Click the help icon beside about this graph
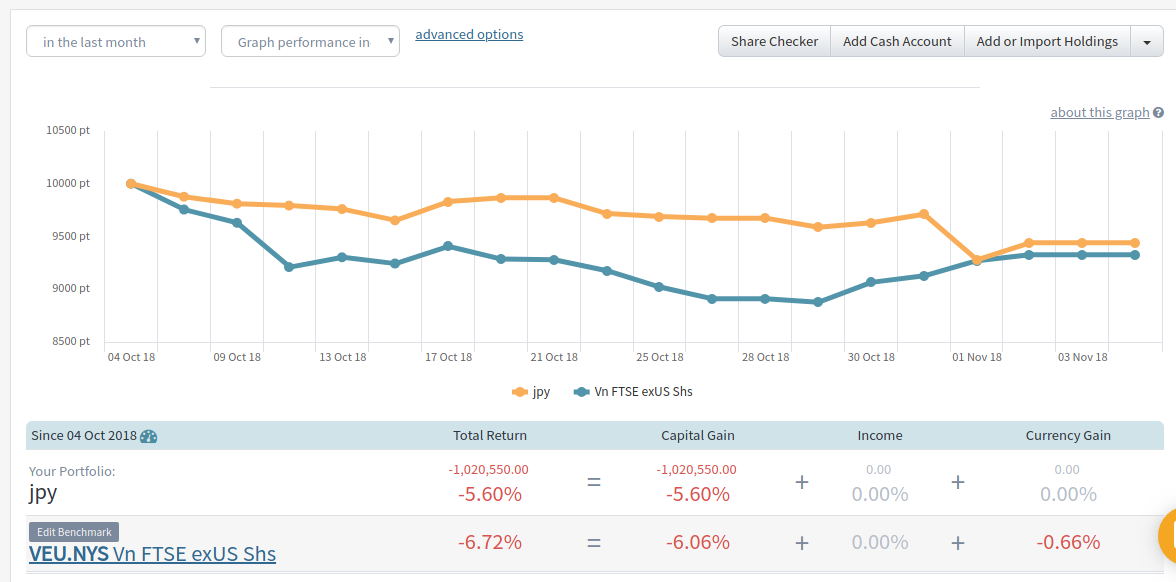The width and height of the screenshot is (1176, 582). (1158, 113)
